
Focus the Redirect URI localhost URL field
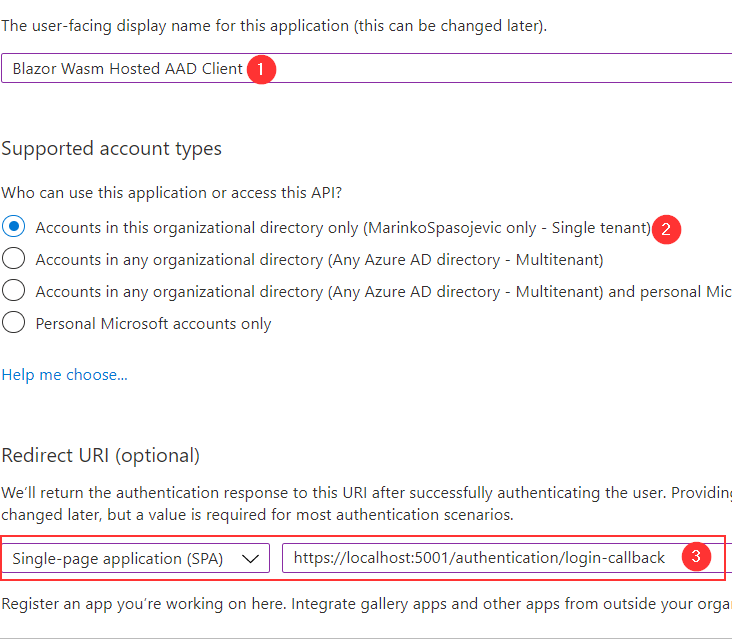(x=480, y=558)
